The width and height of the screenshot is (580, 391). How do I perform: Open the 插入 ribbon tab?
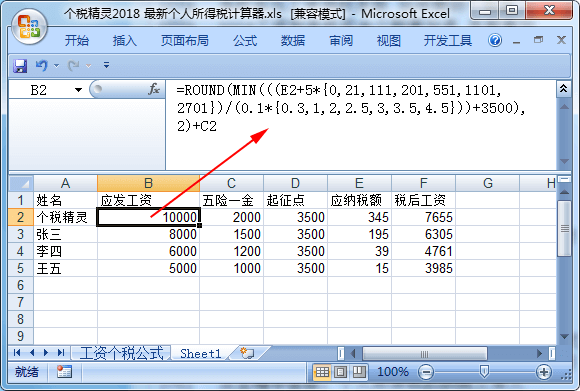click(125, 40)
